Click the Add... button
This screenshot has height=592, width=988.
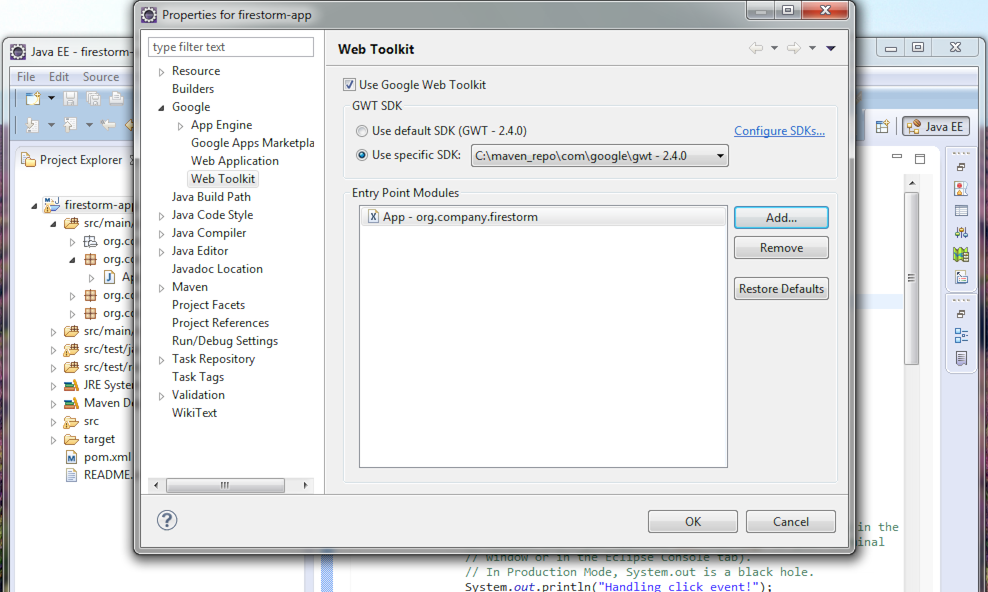point(781,217)
